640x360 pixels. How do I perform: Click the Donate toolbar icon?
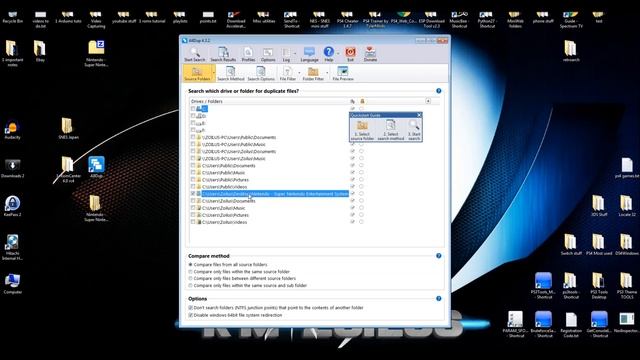(x=370, y=54)
